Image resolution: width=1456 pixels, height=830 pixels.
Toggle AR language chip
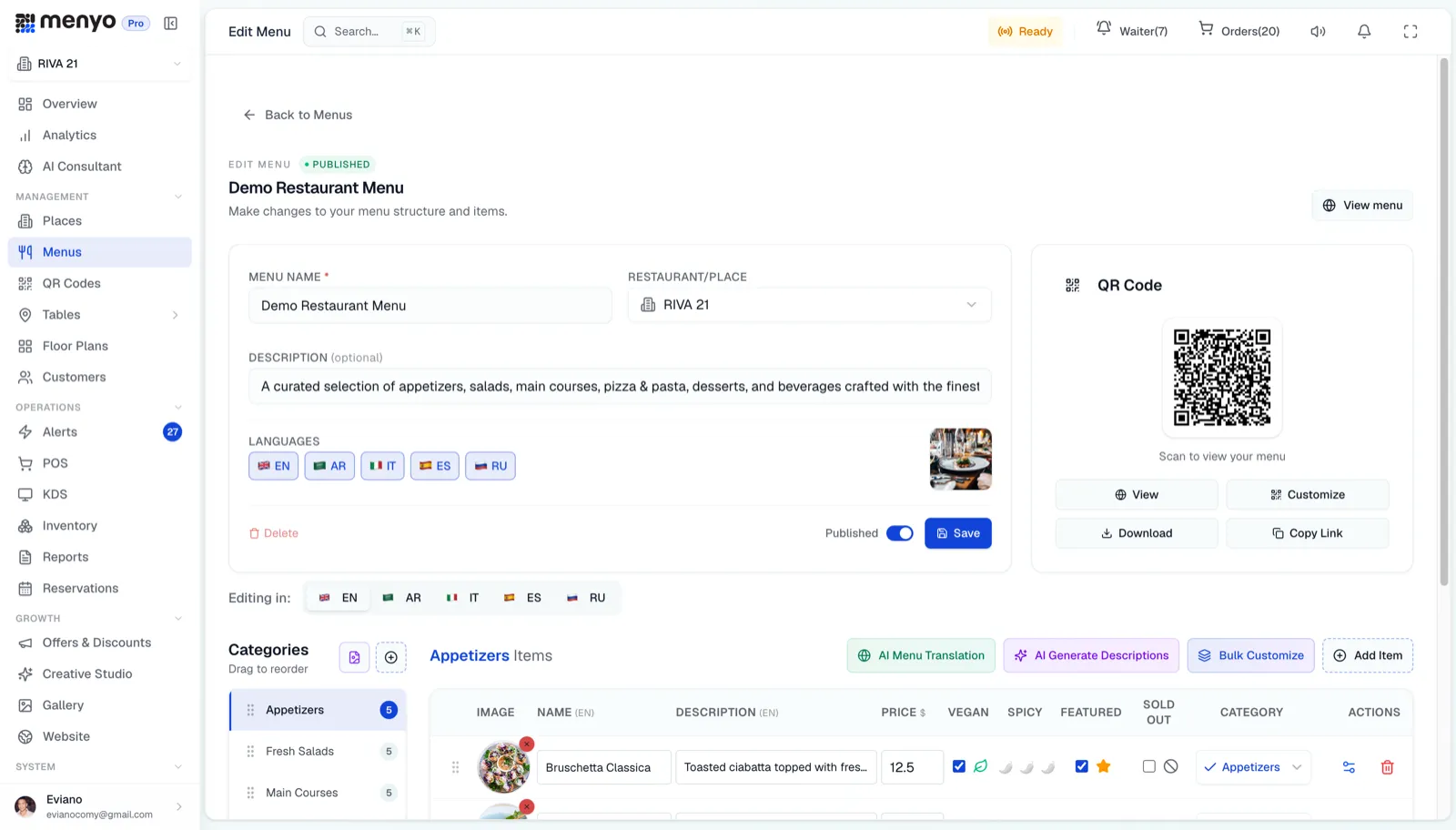(329, 466)
